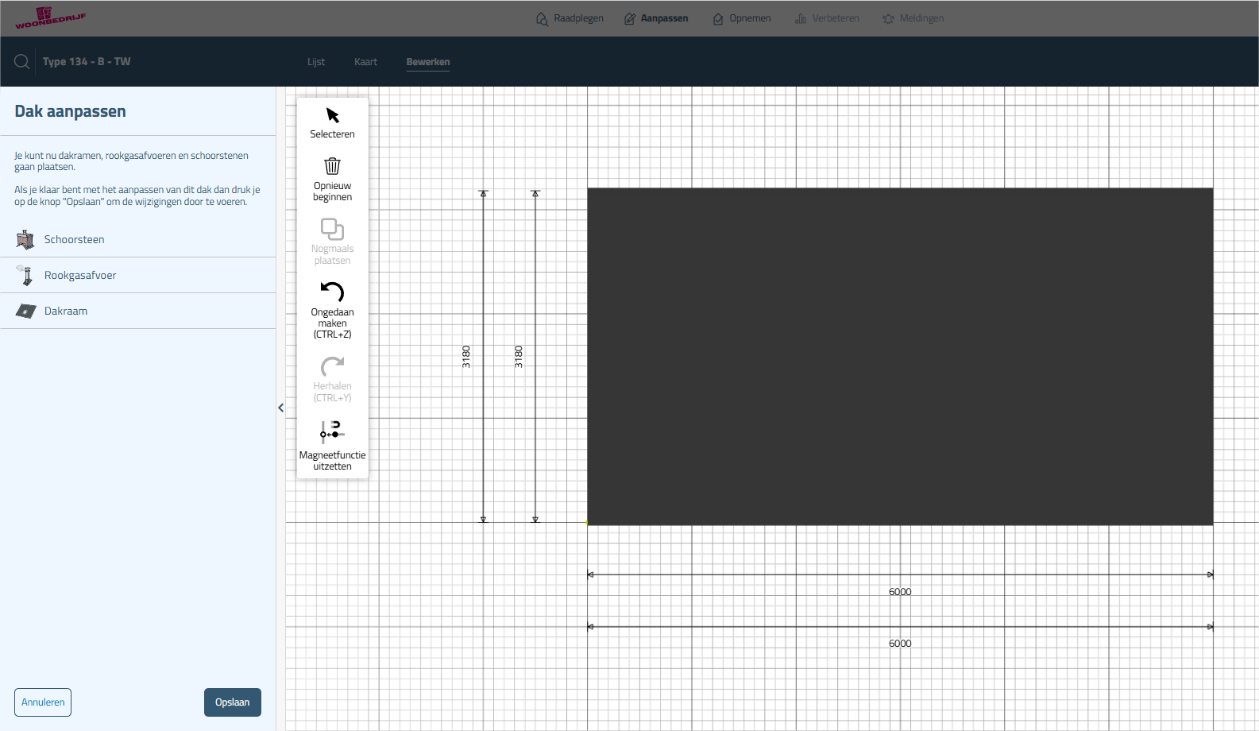Open the Opnemen menu
Viewport: 1259px width, 731px height.
coord(741,18)
